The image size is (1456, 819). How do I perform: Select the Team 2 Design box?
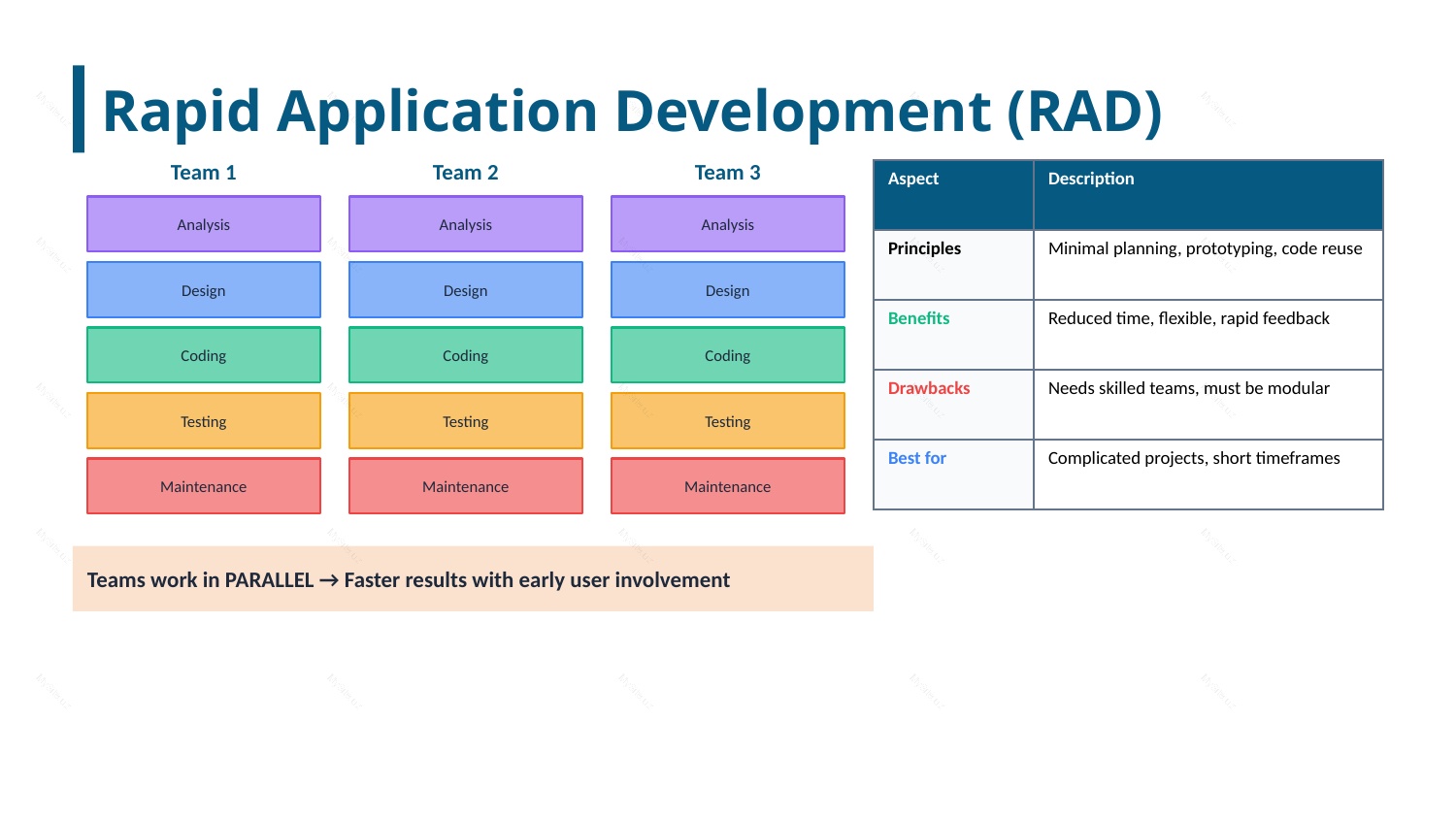tap(465, 290)
